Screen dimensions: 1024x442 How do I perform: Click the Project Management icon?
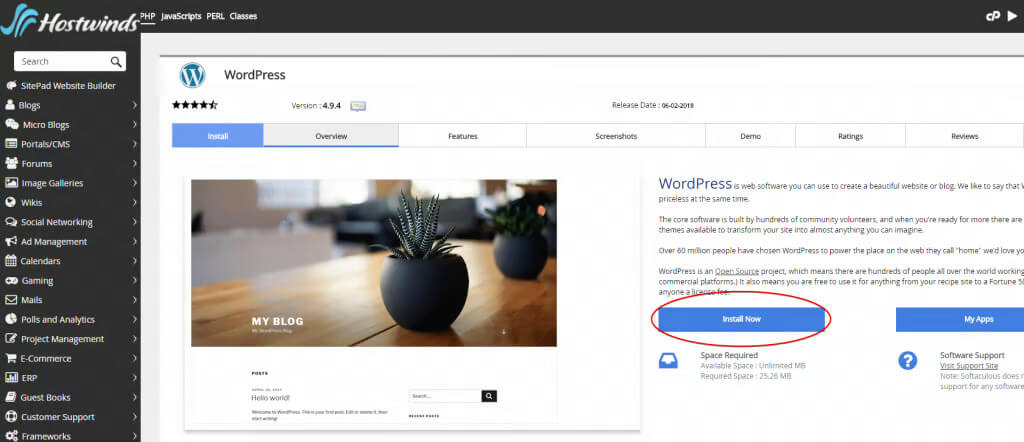[x=10, y=339]
